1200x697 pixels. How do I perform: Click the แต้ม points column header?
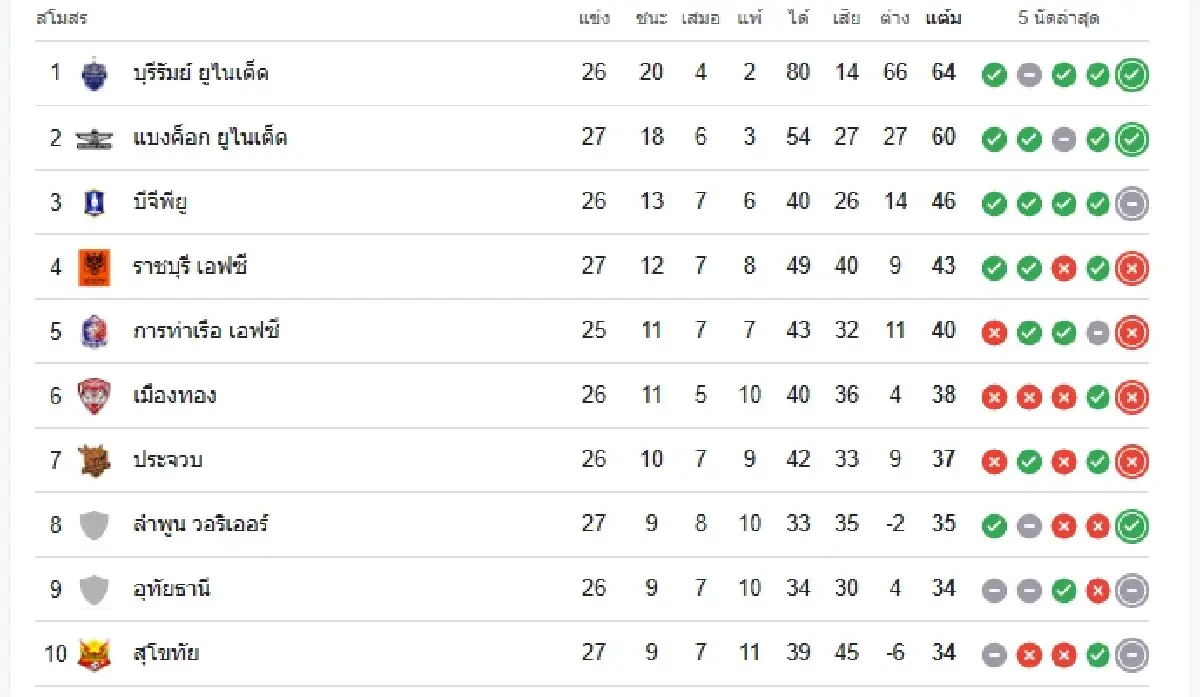[x=943, y=18]
